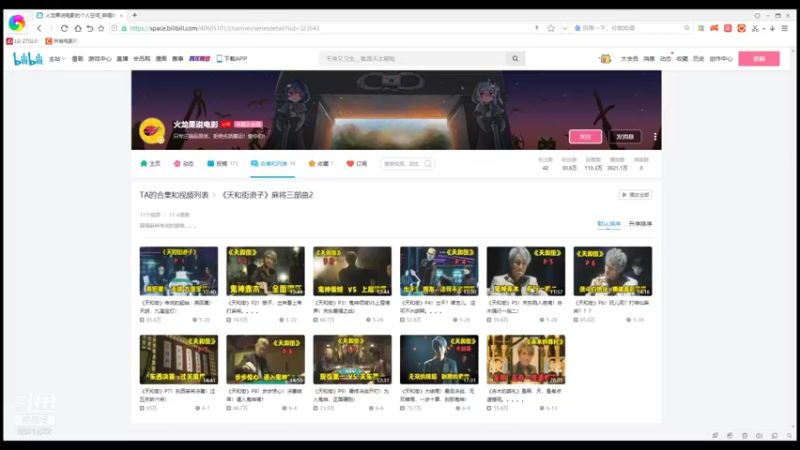Click the bilibili logo in the header
Viewport: 800px width, 450px height.
(28, 59)
